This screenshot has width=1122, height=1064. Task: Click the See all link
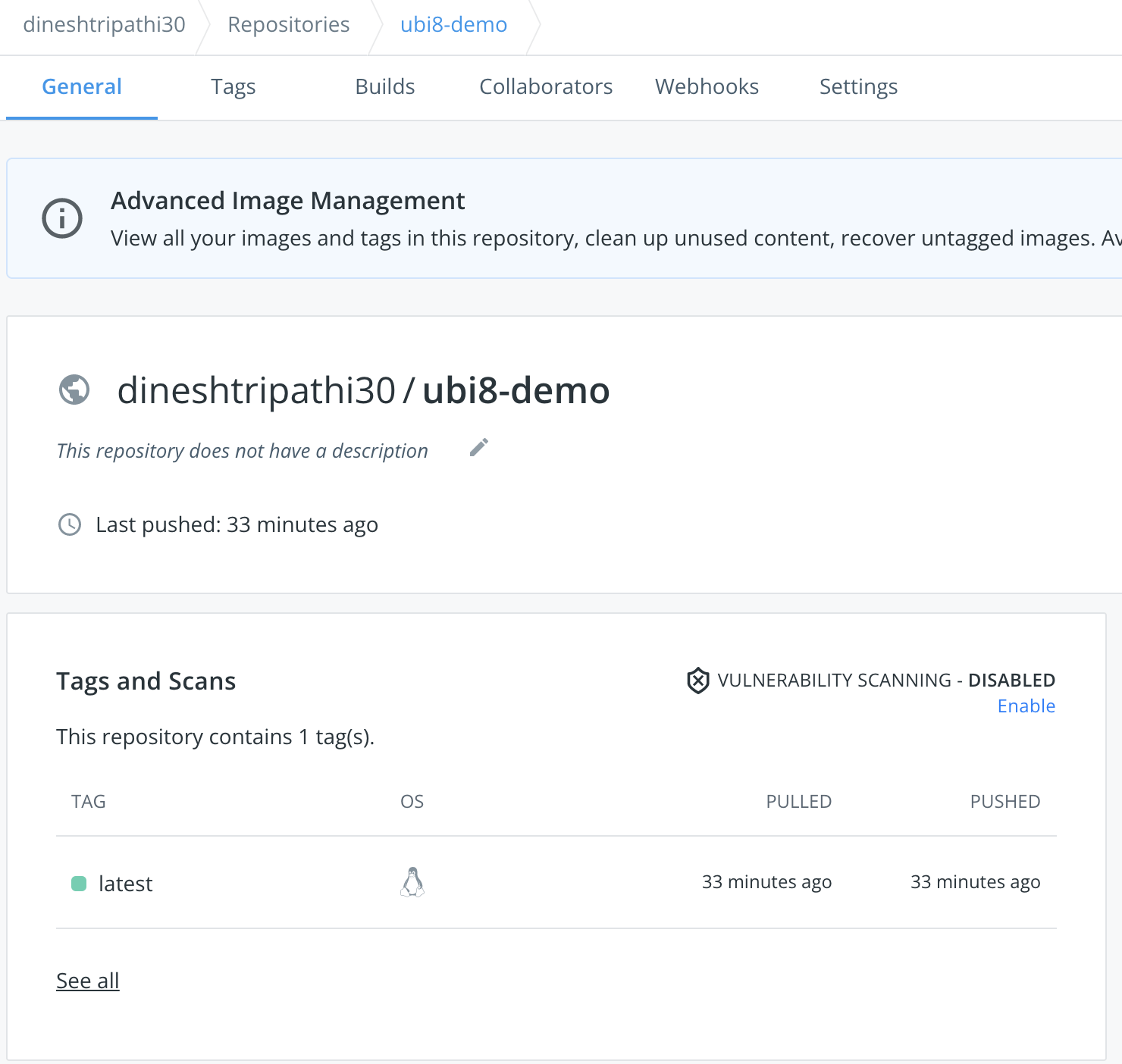click(87, 980)
